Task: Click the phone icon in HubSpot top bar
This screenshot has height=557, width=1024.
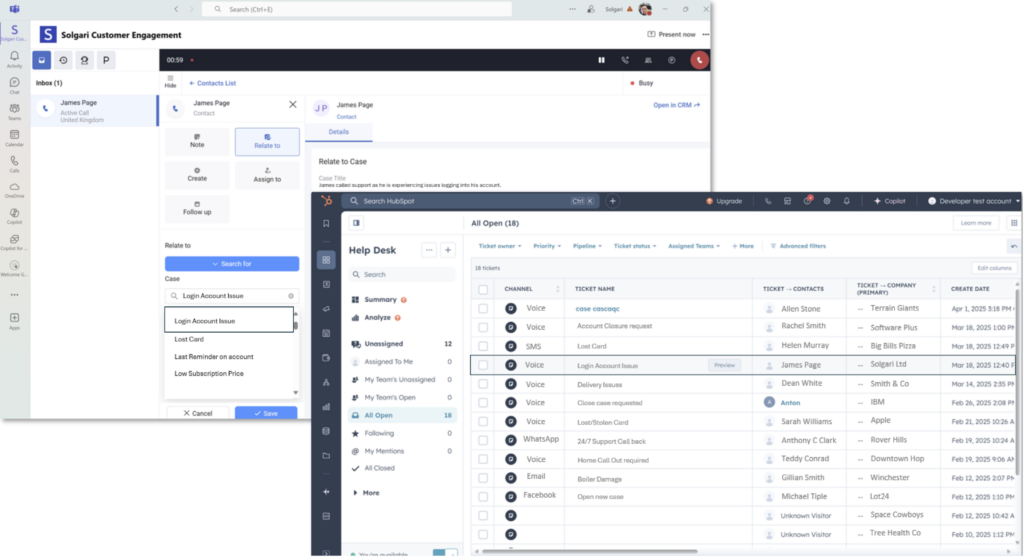Action: (x=768, y=201)
